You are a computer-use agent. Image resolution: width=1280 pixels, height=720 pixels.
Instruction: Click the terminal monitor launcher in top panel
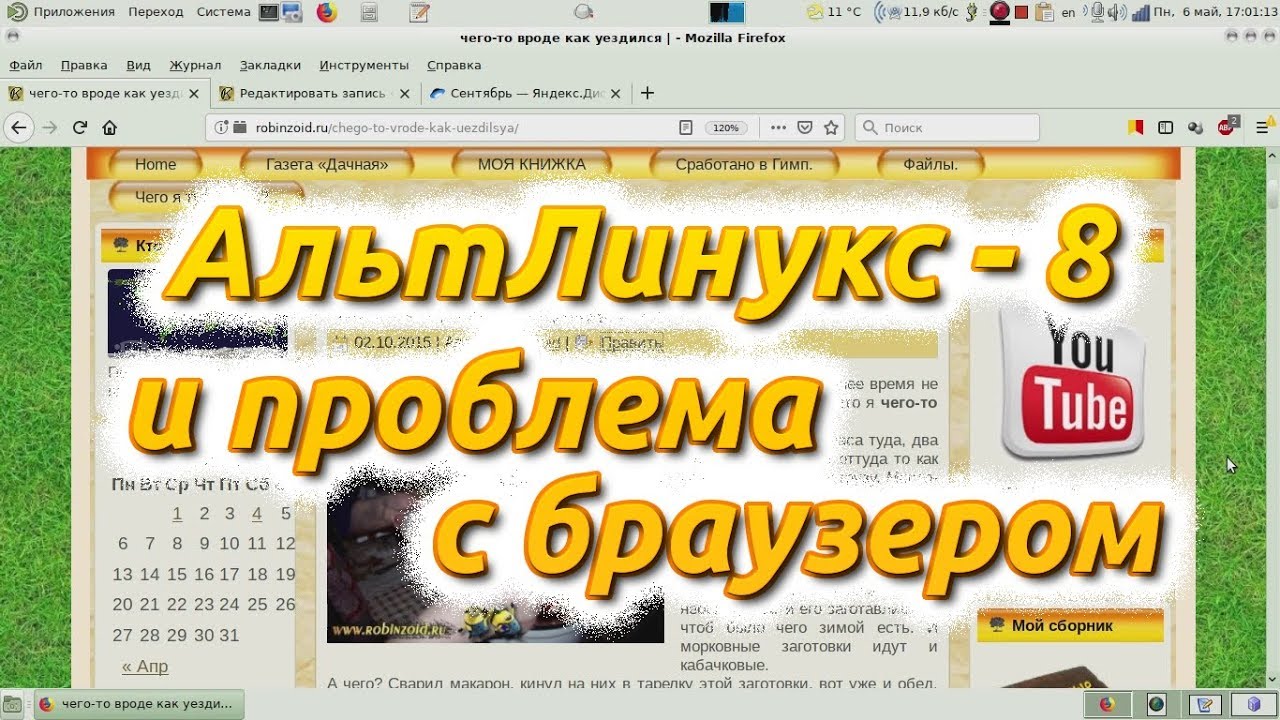pyautogui.click(x=268, y=13)
